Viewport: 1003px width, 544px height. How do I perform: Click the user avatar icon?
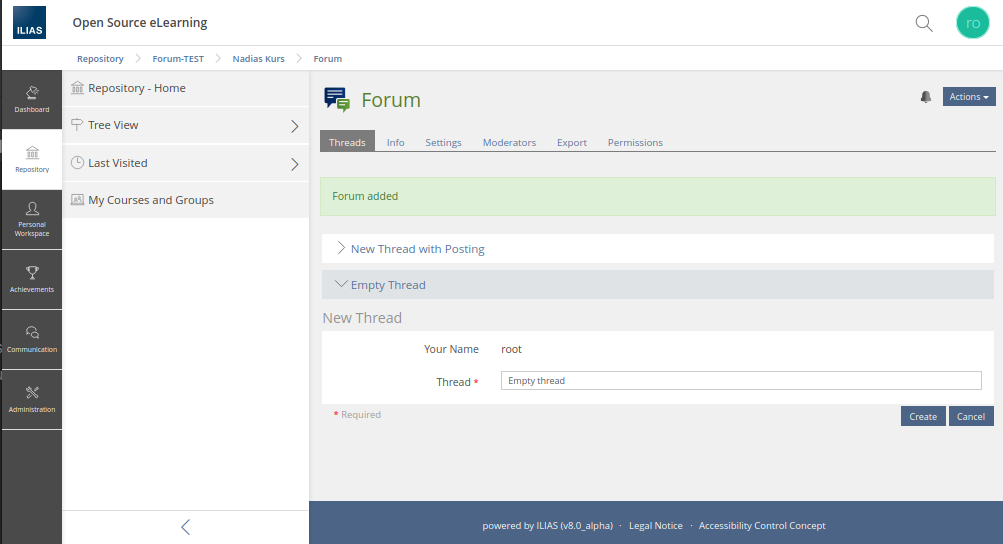[972, 23]
